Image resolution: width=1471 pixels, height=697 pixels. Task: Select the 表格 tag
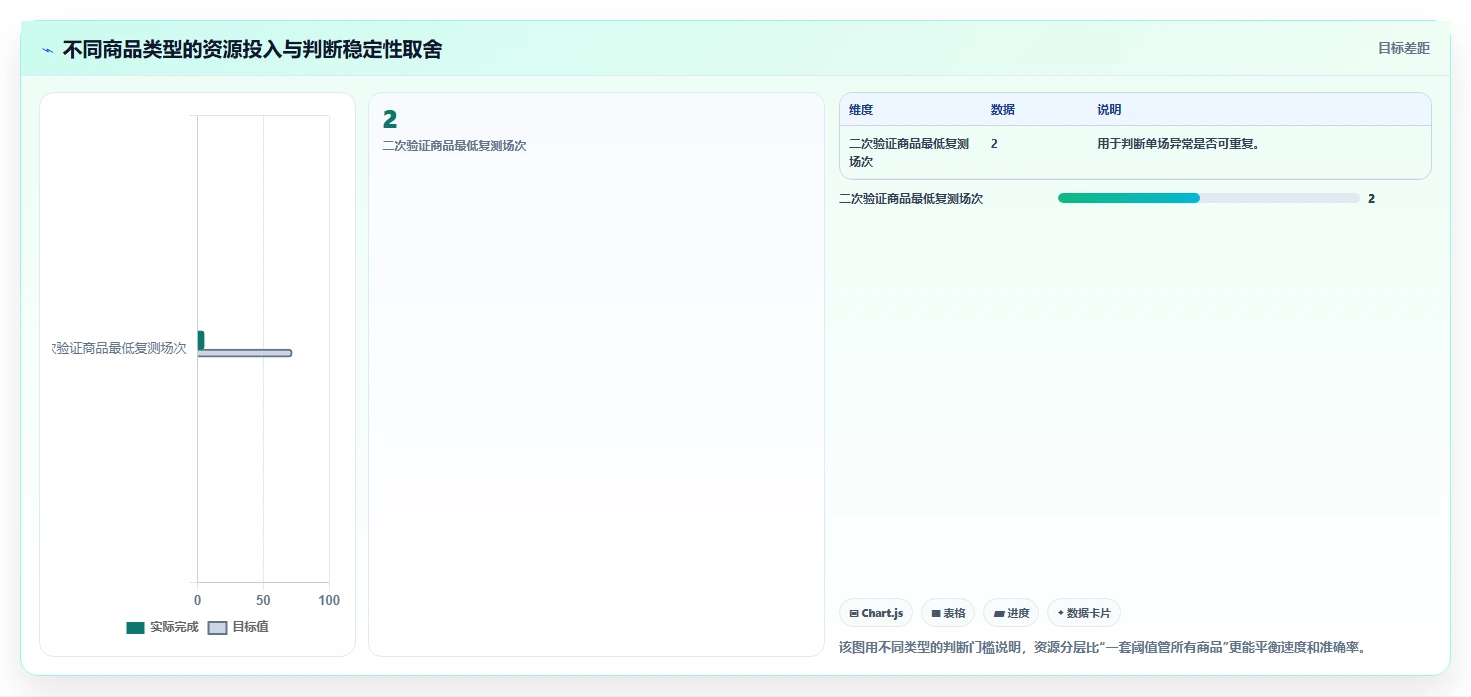click(948, 613)
